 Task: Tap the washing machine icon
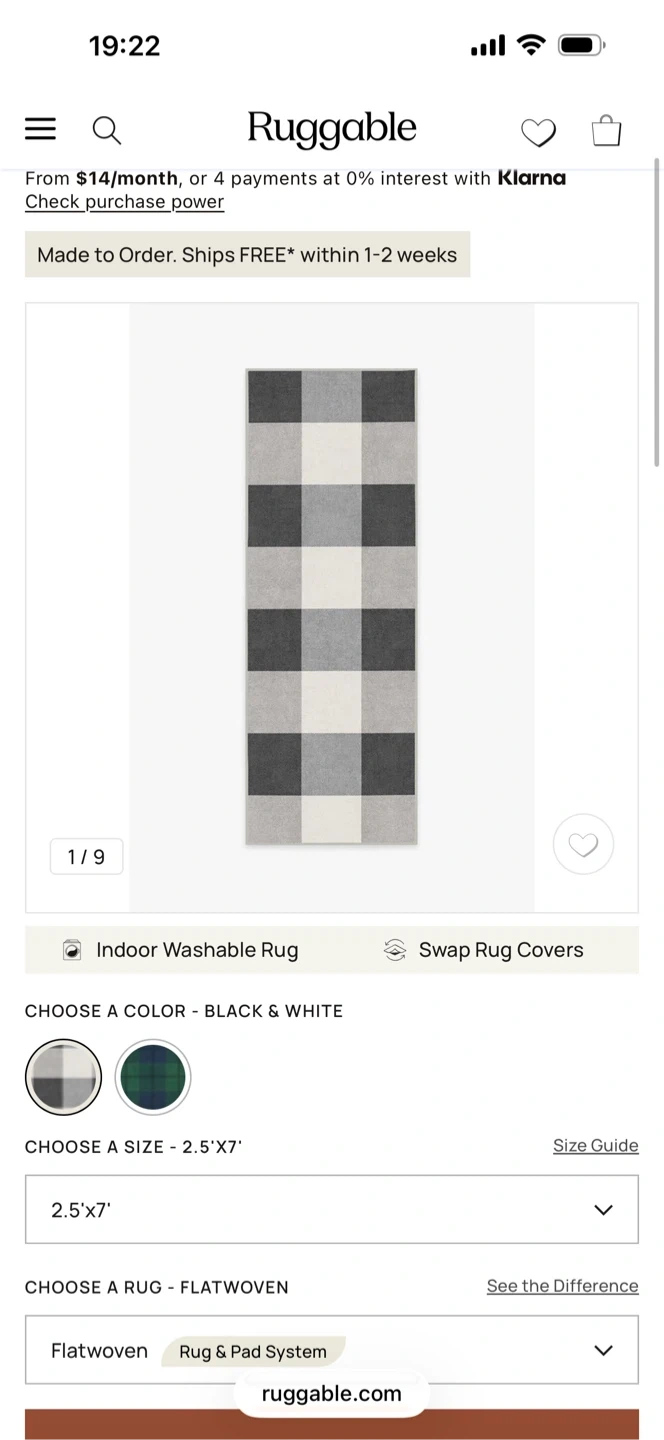coord(72,950)
